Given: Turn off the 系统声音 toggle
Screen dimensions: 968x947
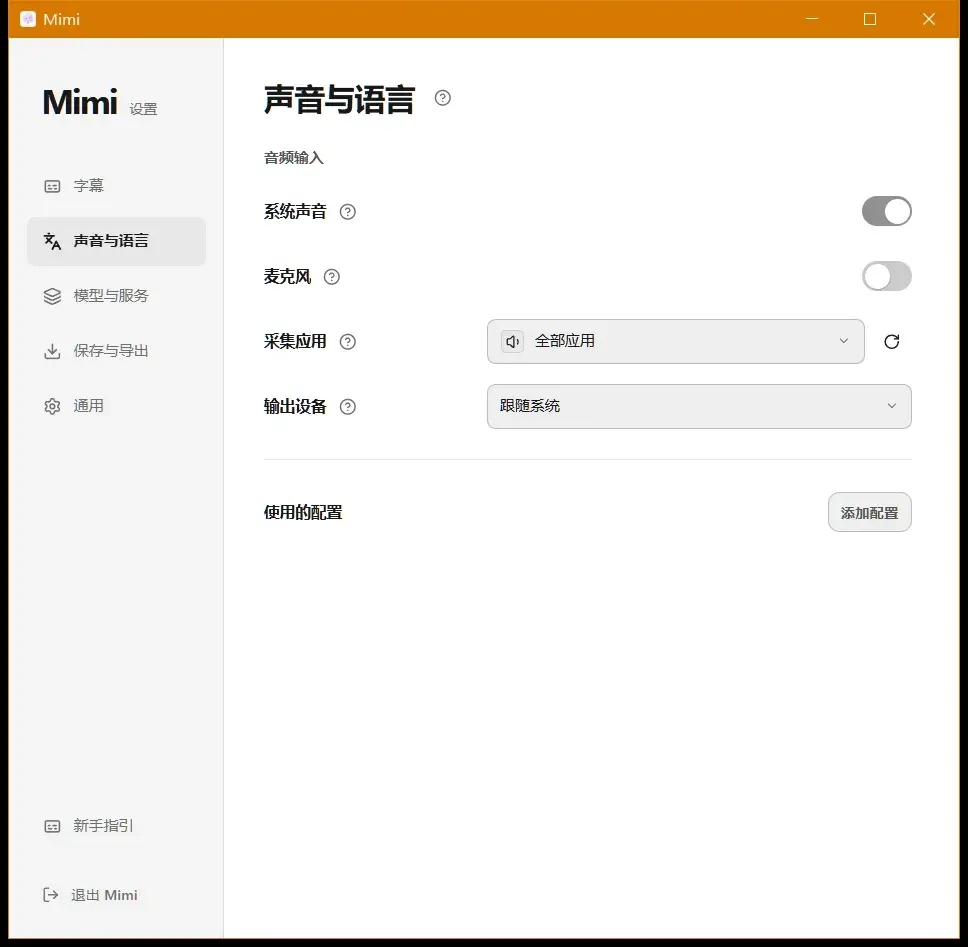Looking at the screenshot, I should point(887,211).
